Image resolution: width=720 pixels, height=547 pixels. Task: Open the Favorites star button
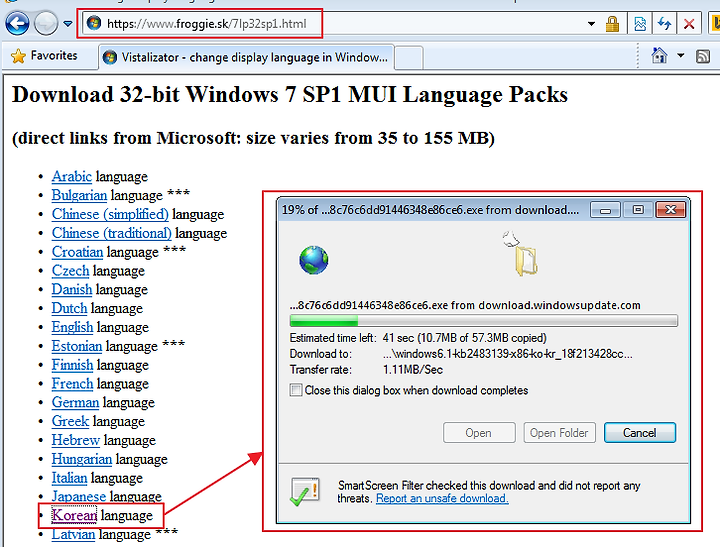(45, 56)
